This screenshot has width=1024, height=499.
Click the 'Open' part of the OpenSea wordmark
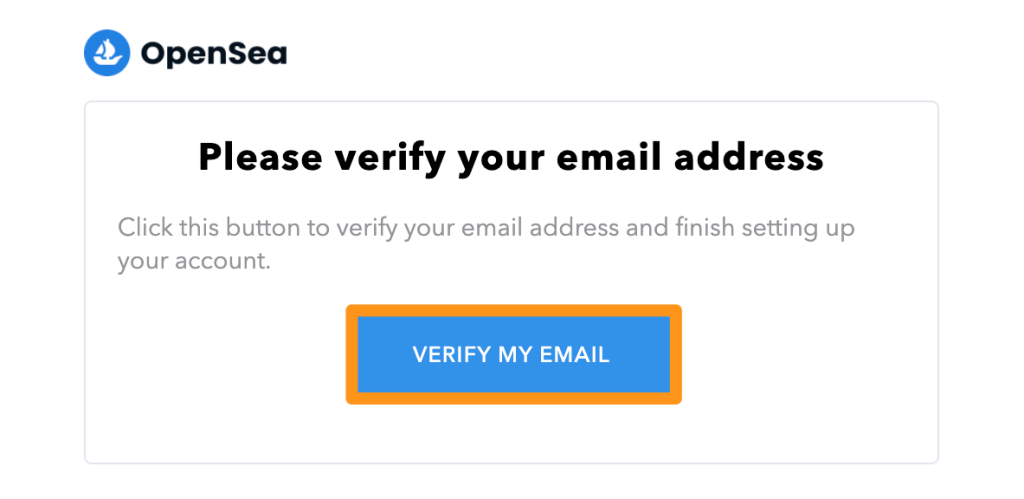186,56
